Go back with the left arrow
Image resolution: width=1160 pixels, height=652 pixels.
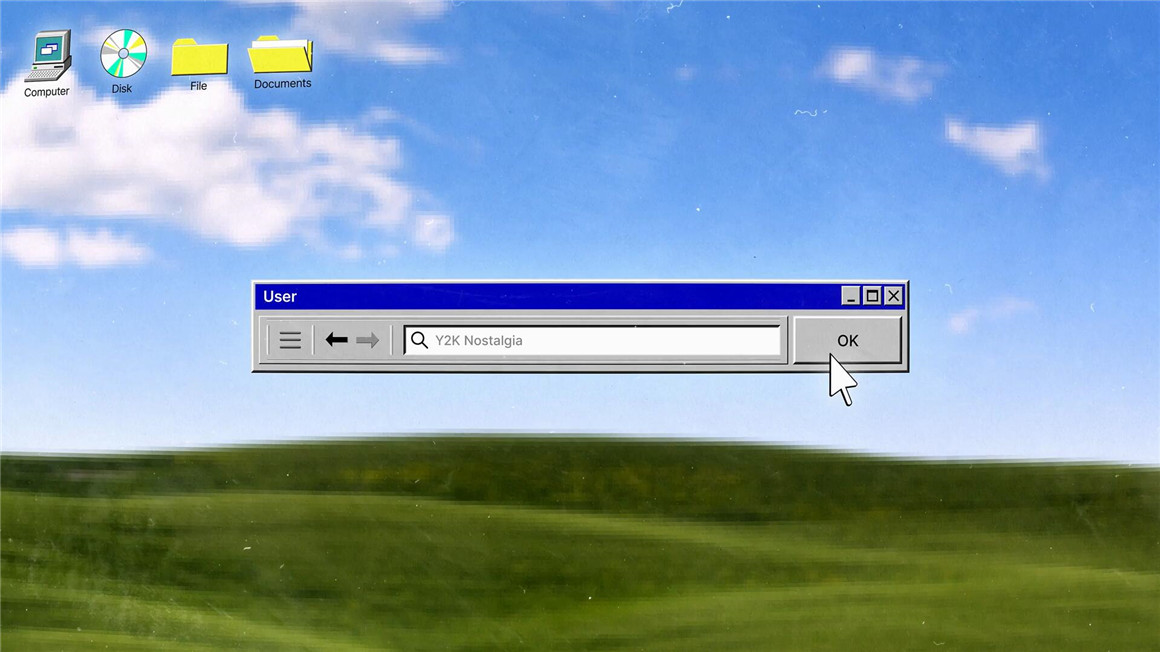click(337, 341)
